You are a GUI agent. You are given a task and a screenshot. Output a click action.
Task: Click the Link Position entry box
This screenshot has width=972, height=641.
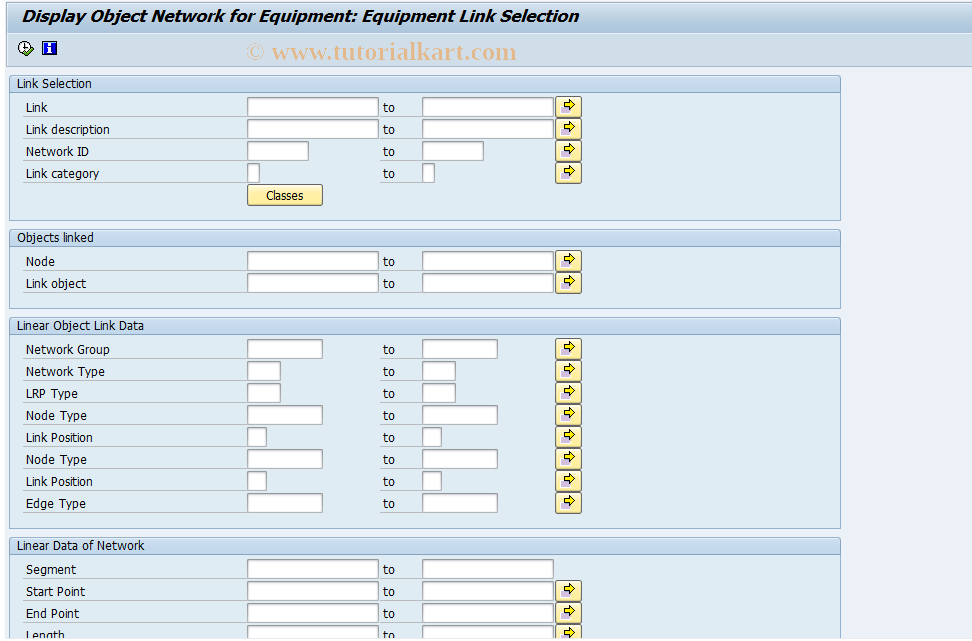(256, 436)
